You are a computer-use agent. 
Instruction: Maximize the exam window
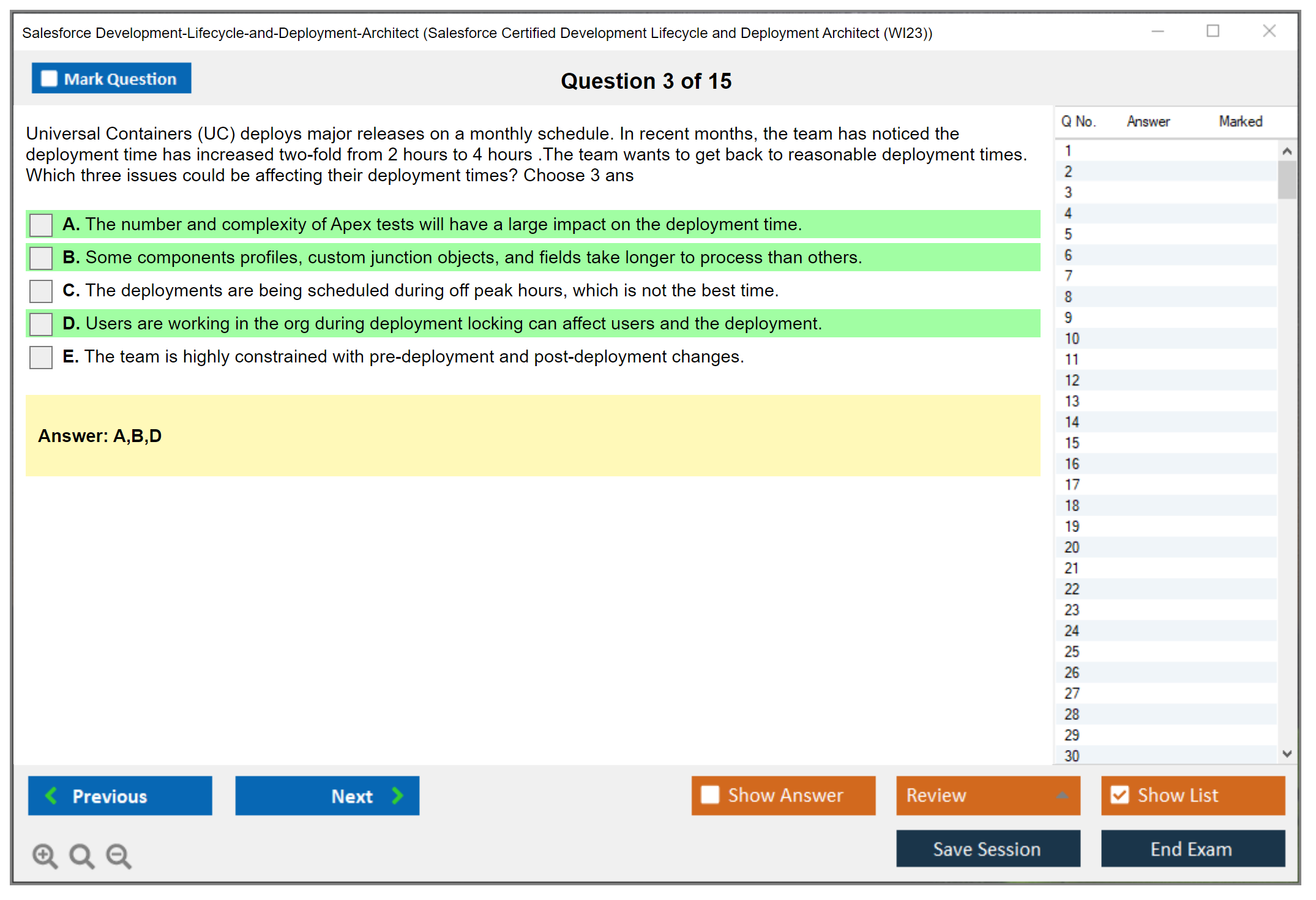point(1213,31)
